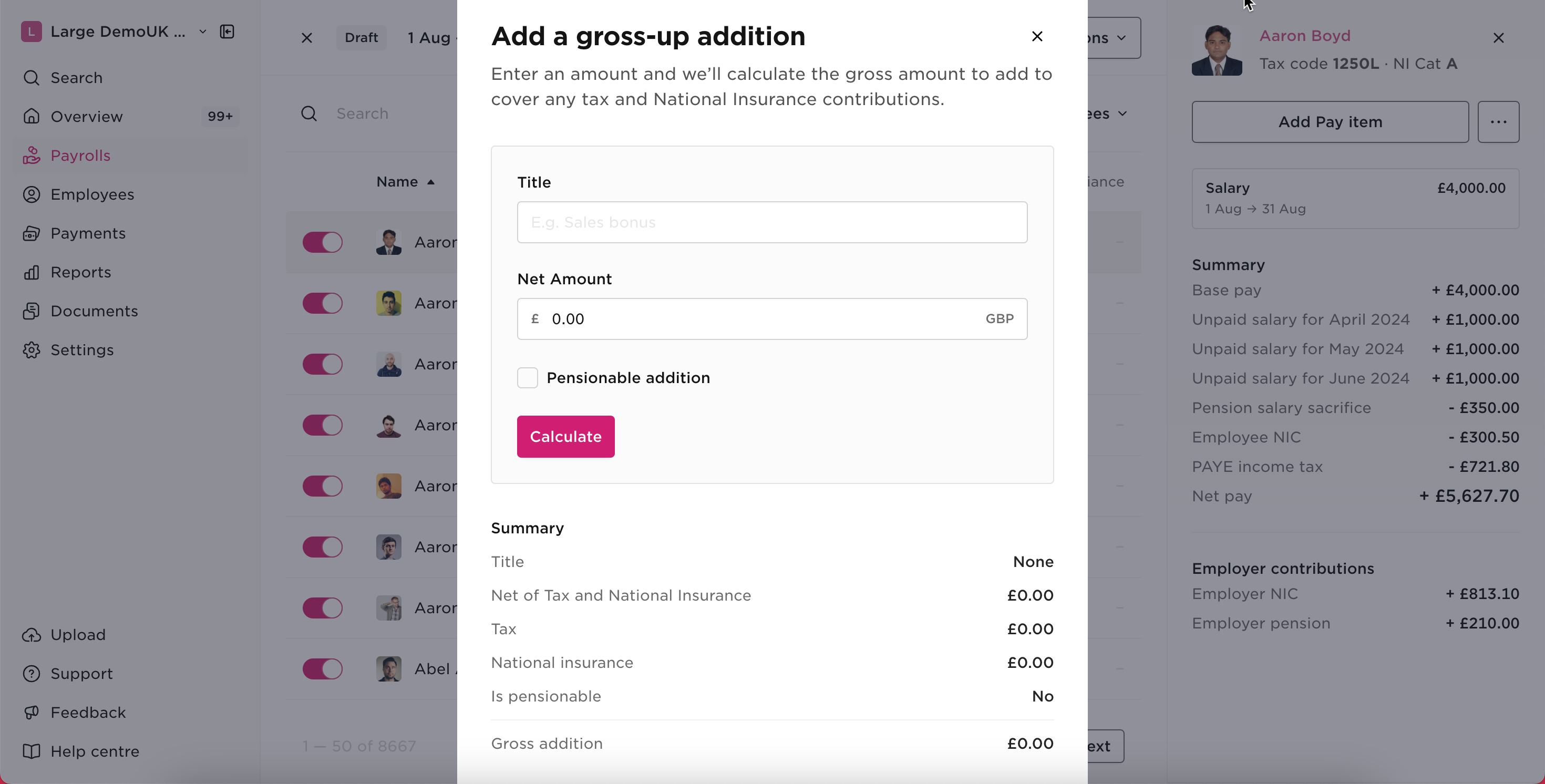Enable the Pensionable addition checkbox

[x=527, y=377]
